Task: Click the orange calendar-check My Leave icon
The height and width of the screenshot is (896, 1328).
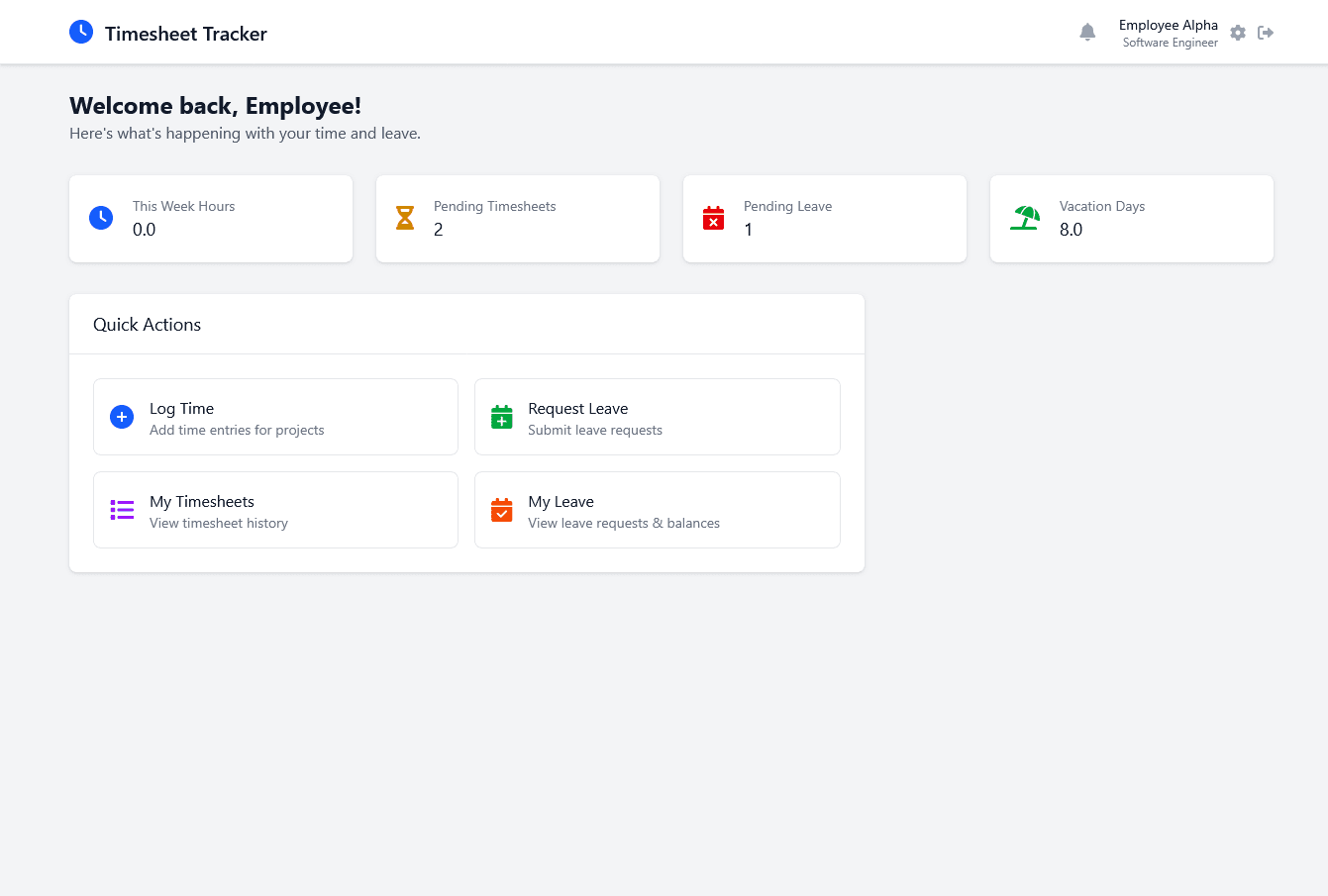Action: click(x=502, y=510)
